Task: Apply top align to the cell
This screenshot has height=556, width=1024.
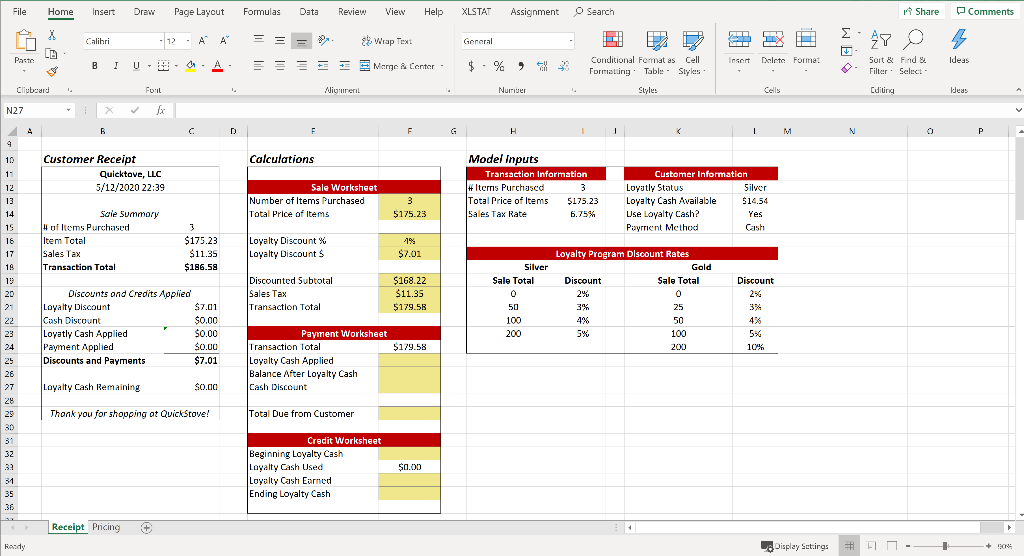Action: tap(259, 41)
